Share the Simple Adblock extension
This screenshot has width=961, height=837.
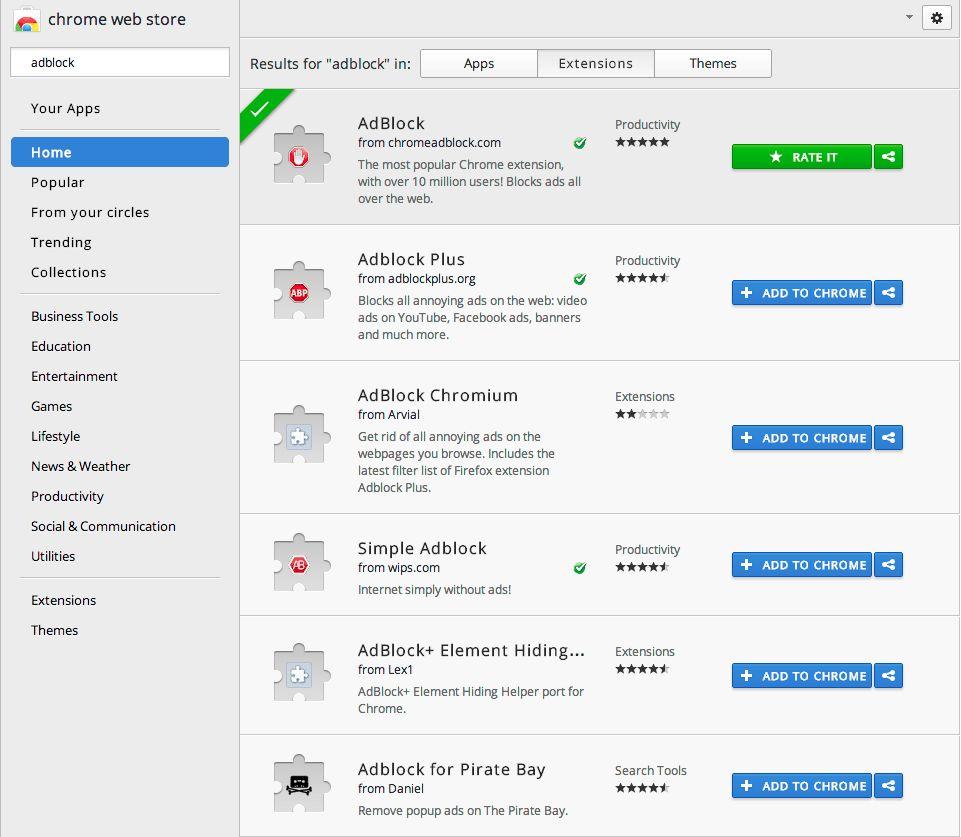(888, 565)
